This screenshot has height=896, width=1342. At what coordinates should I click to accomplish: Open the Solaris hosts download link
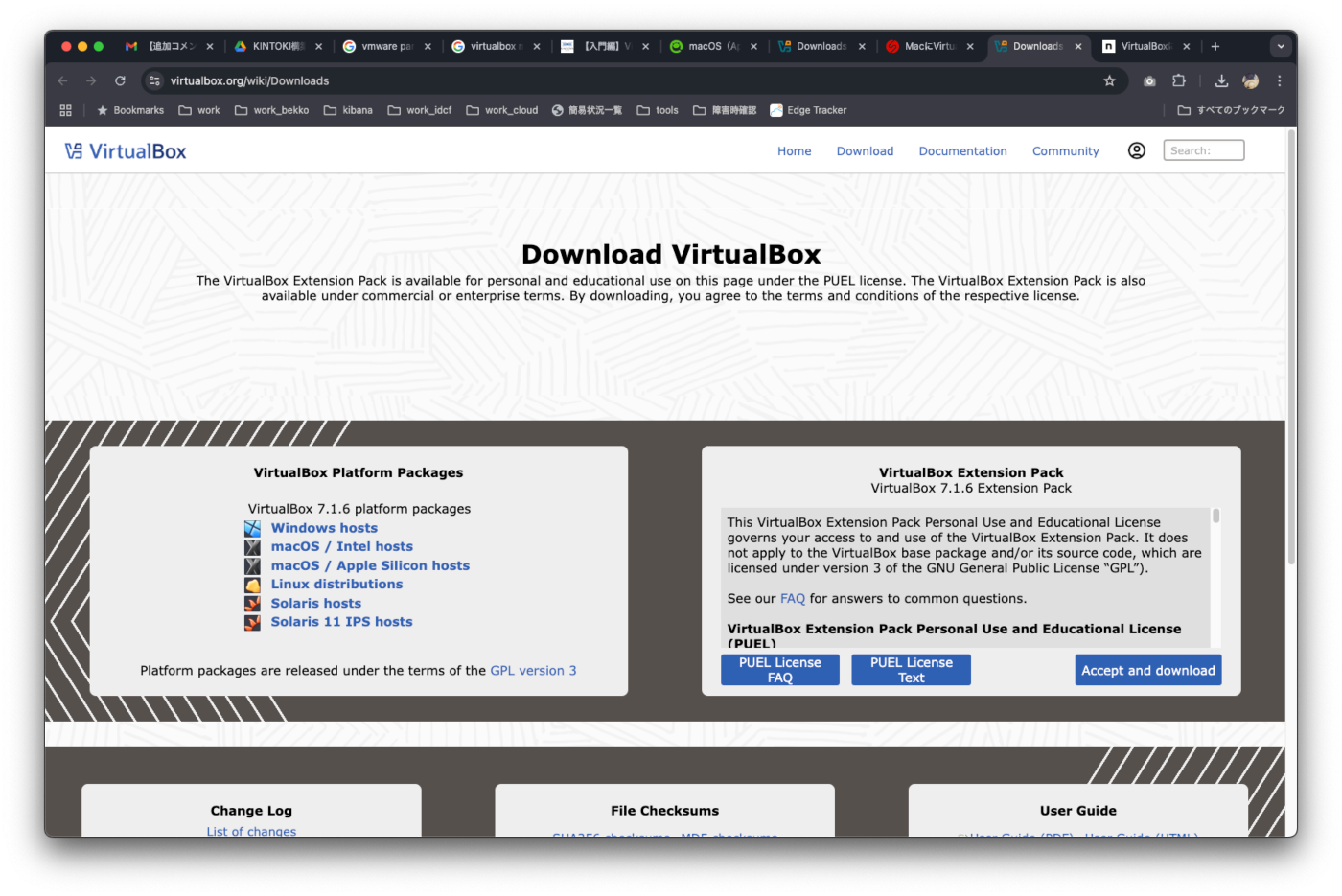[315, 603]
